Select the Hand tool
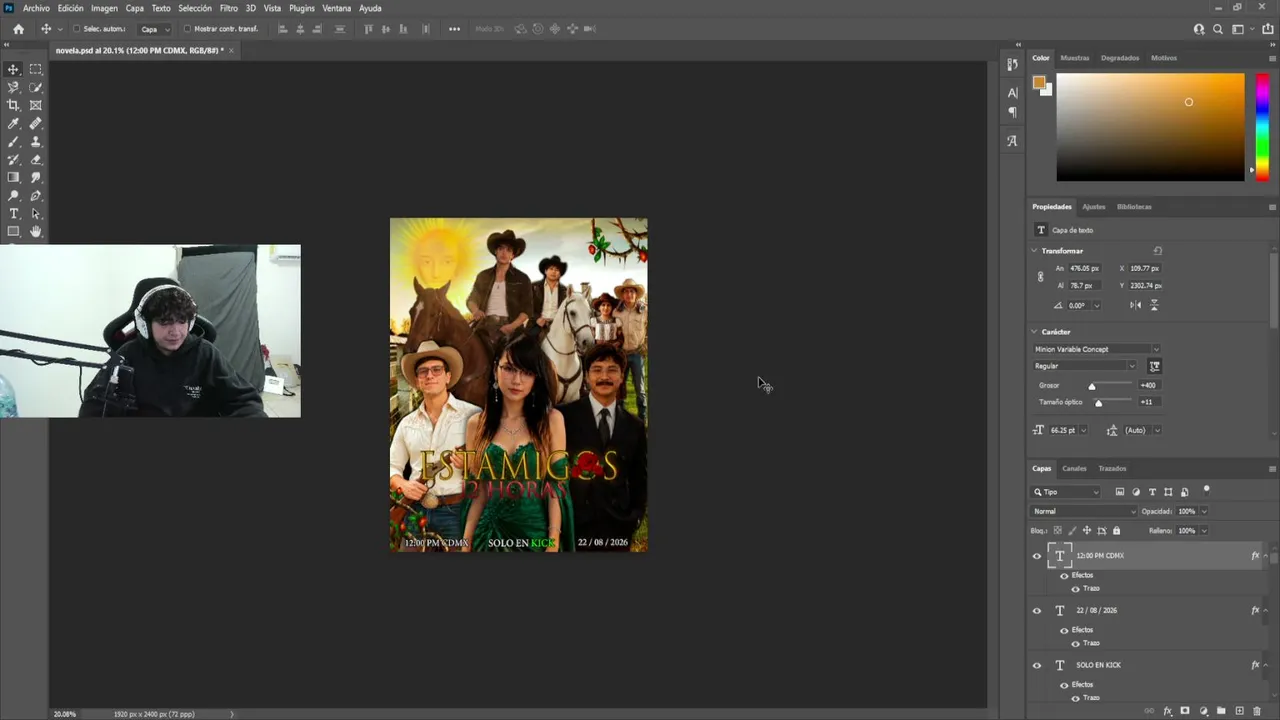 (36, 231)
